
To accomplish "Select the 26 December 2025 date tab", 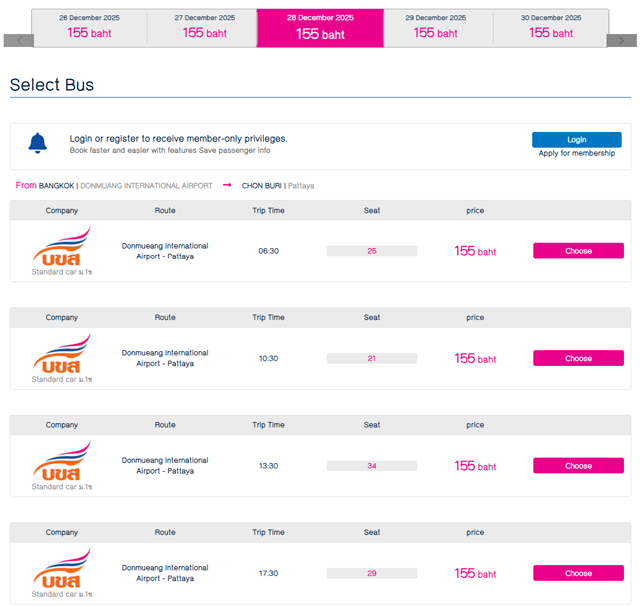I will 90,27.
